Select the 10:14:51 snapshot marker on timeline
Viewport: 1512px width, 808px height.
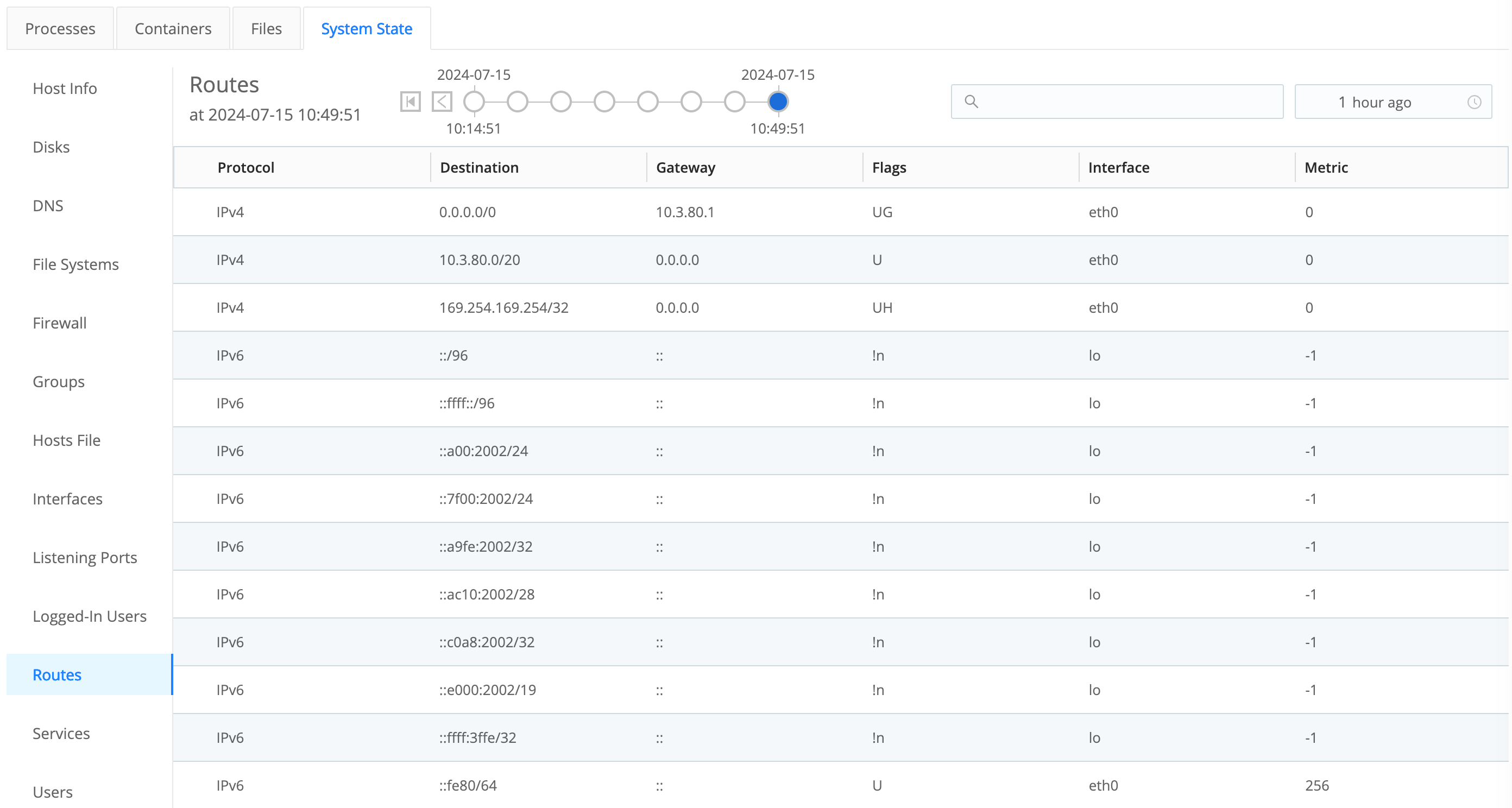[x=474, y=101]
